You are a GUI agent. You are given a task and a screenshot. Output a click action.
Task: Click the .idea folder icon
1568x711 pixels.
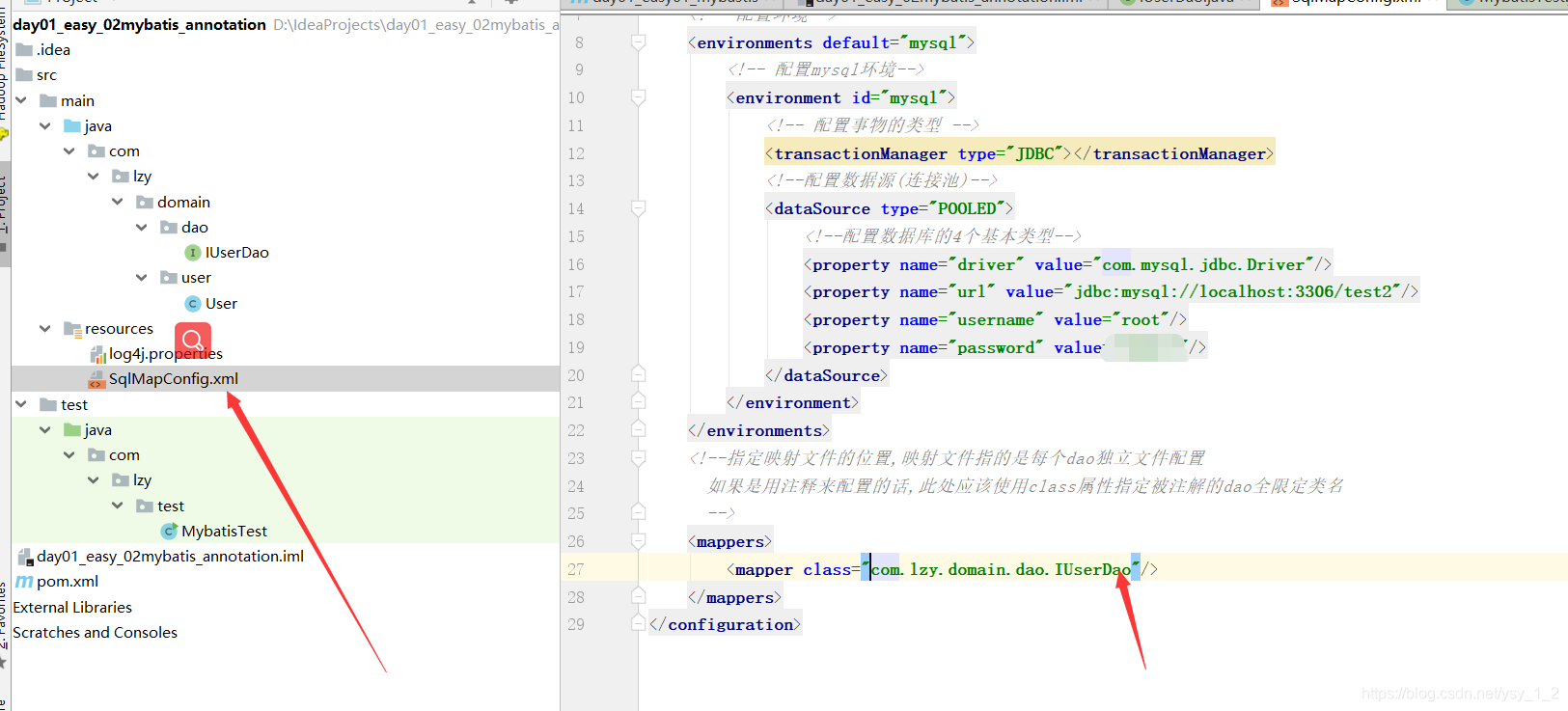coord(24,49)
